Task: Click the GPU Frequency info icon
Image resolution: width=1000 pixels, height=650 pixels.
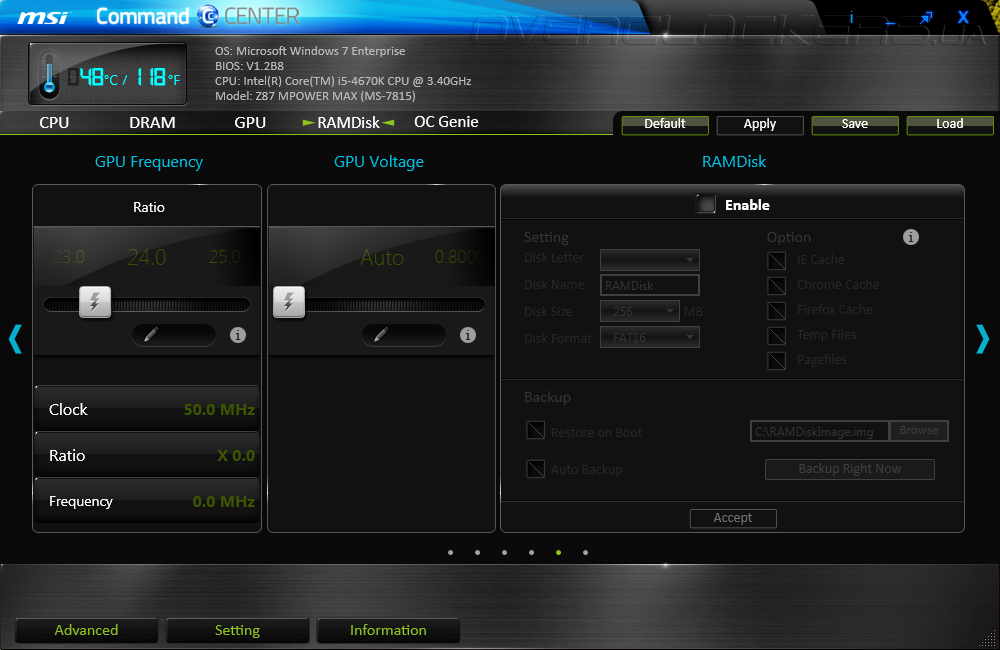Action: pyautogui.click(x=238, y=335)
